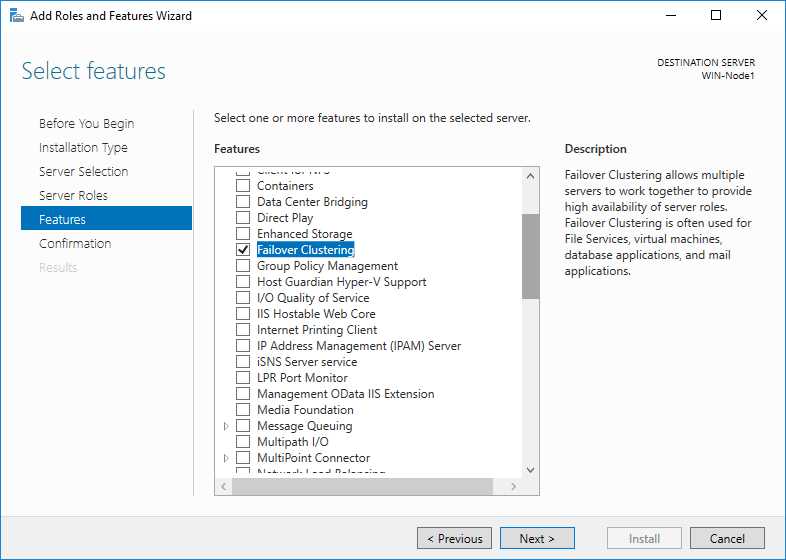
Task: Enable the Containers feature checkbox
Action: coord(243,186)
